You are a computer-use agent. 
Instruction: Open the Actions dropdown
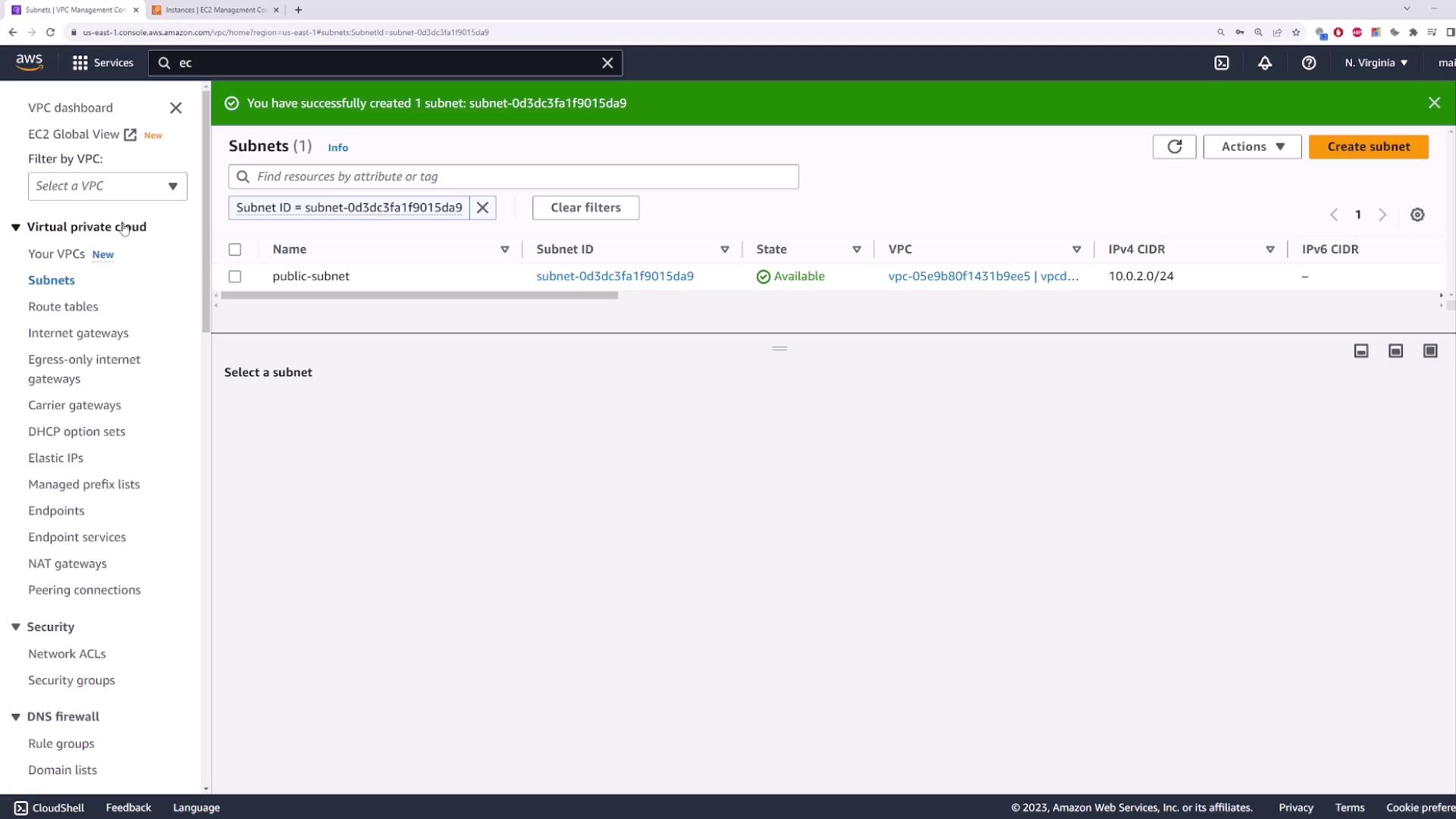click(x=1251, y=146)
